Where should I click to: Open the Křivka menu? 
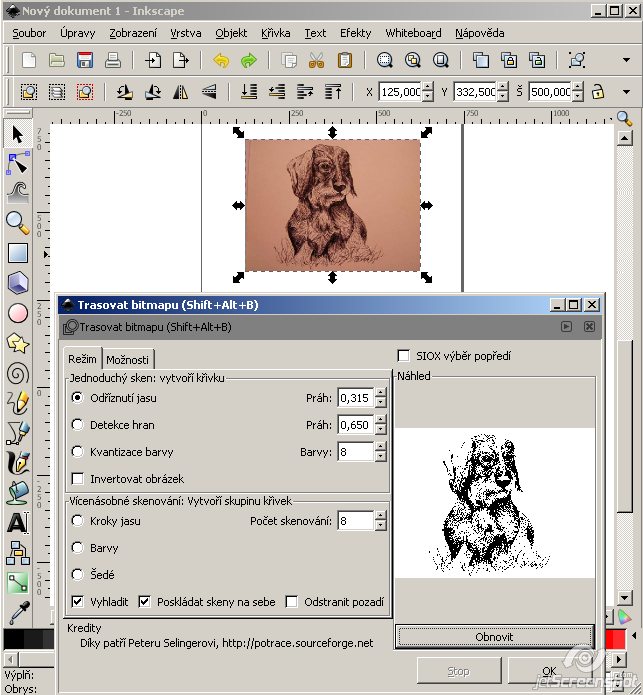point(276,33)
